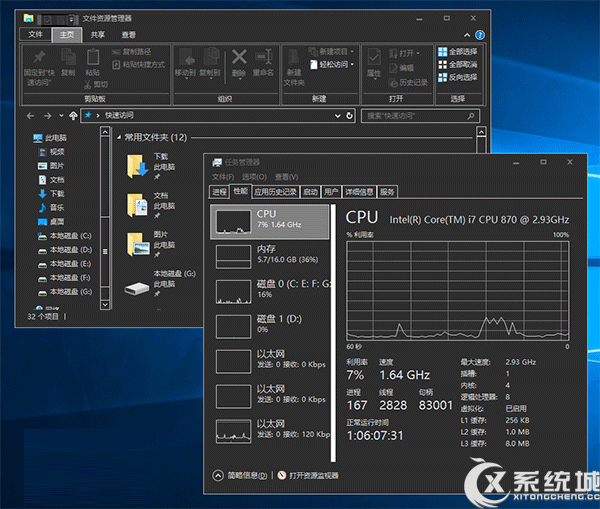
Task: Open Resource Monitor (打开资源监视器) link
Action: pyautogui.click(x=308, y=476)
